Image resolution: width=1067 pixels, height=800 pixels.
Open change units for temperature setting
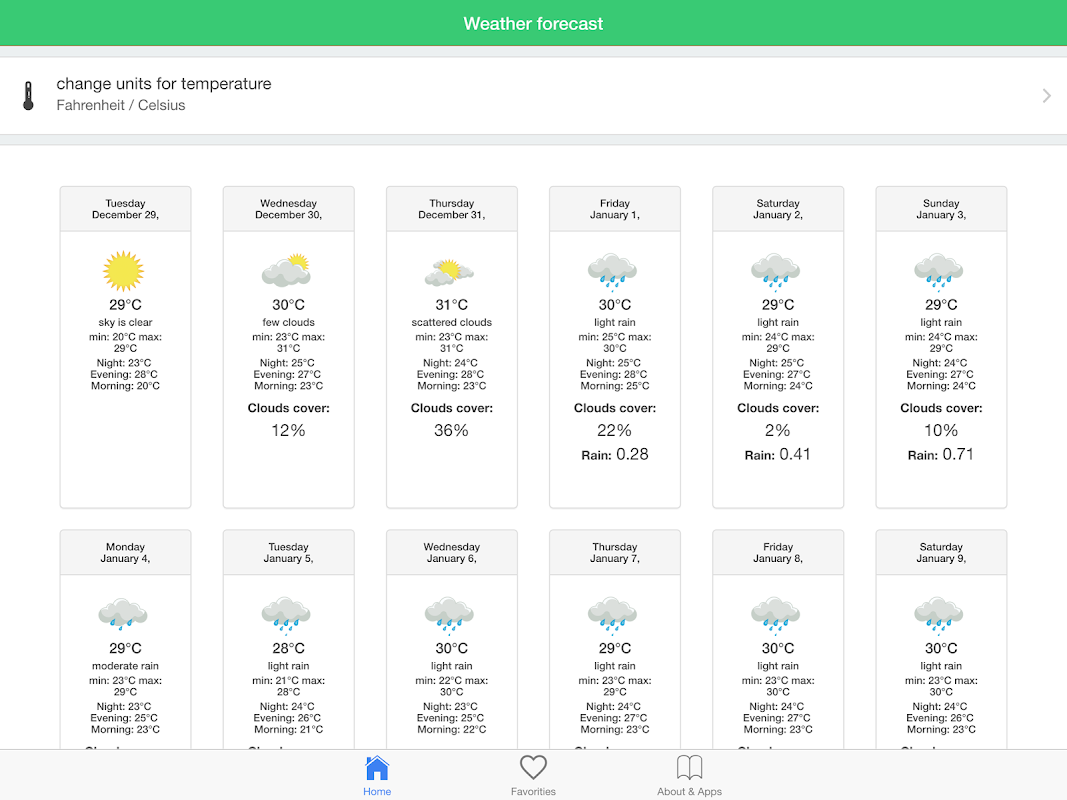pyautogui.click(x=533, y=95)
